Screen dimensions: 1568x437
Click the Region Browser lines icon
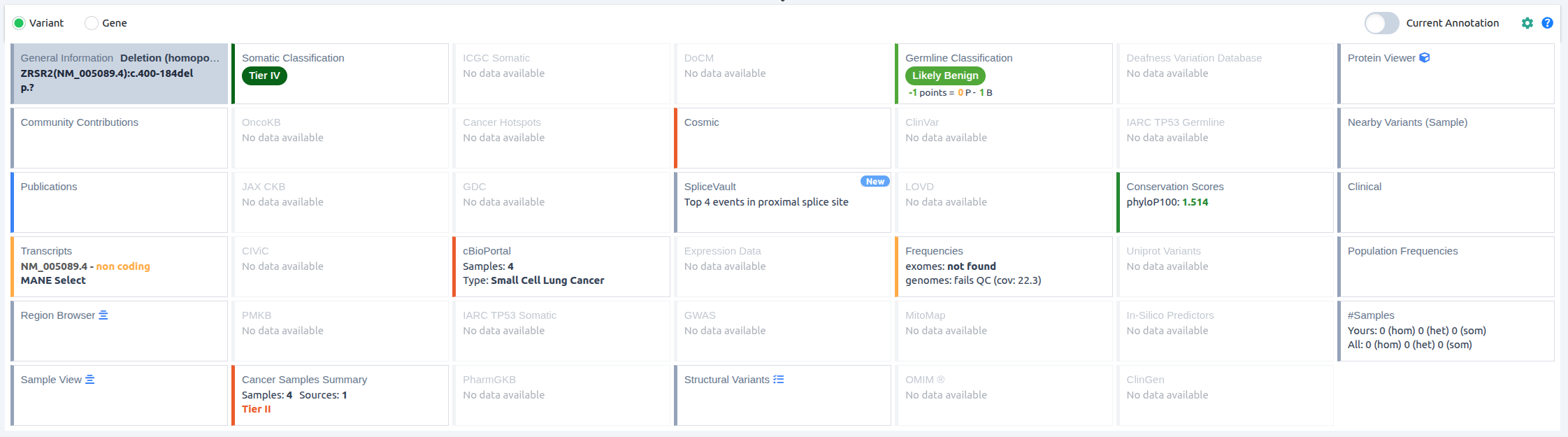[x=103, y=315]
